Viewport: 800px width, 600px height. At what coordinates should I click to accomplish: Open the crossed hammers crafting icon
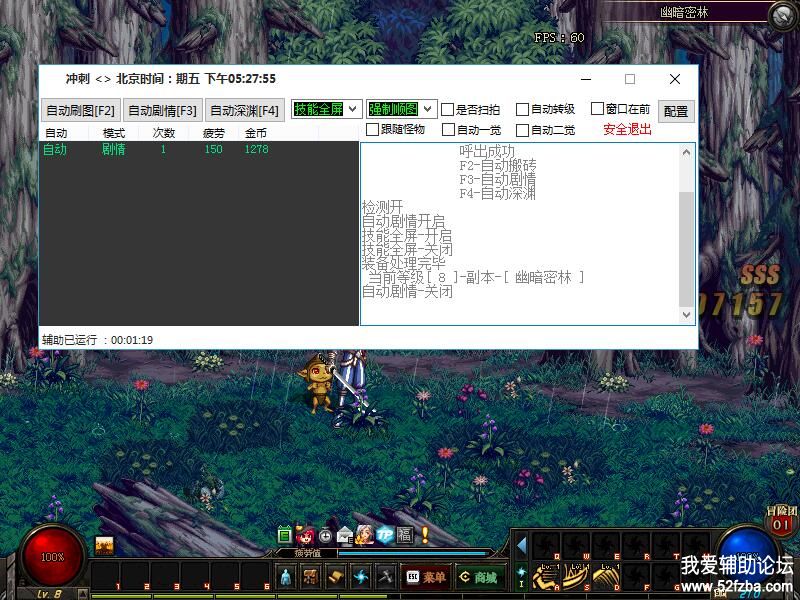pyautogui.click(x=385, y=577)
